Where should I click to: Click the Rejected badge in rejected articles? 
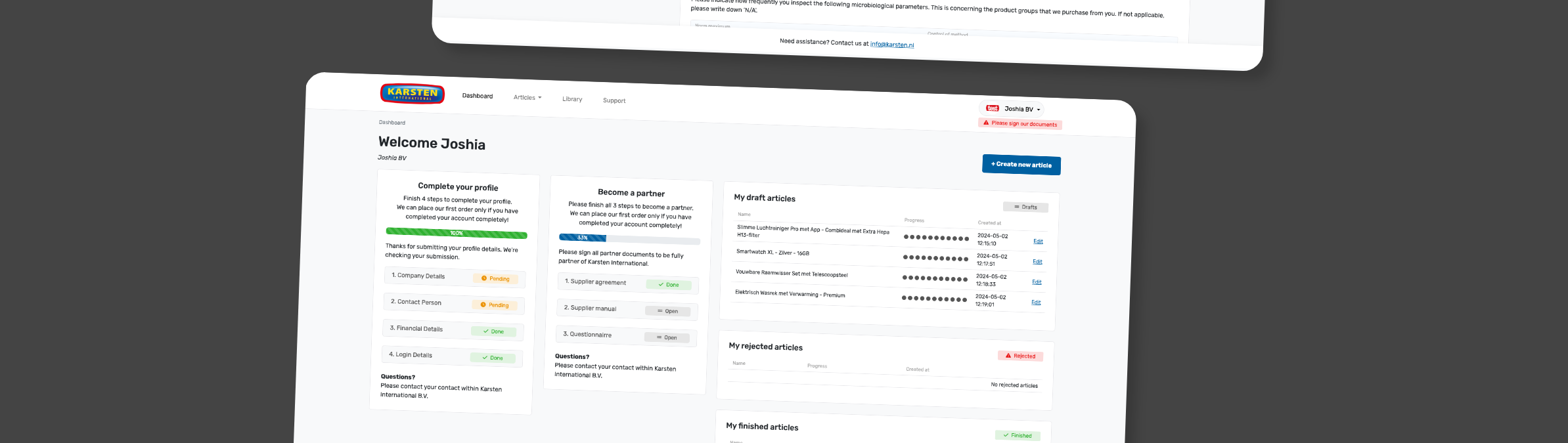1020,356
